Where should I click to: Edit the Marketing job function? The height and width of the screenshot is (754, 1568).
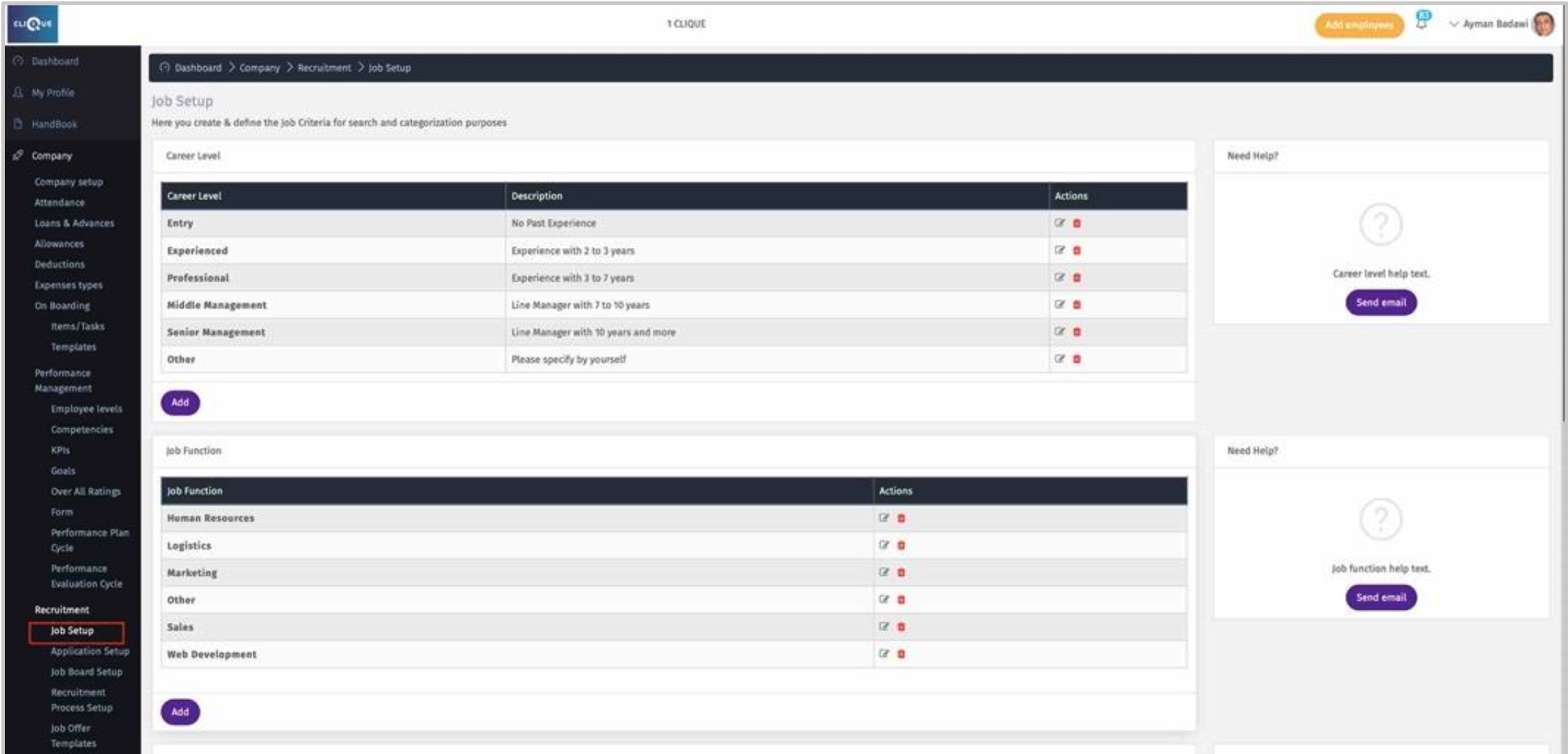[x=883, y=572]
